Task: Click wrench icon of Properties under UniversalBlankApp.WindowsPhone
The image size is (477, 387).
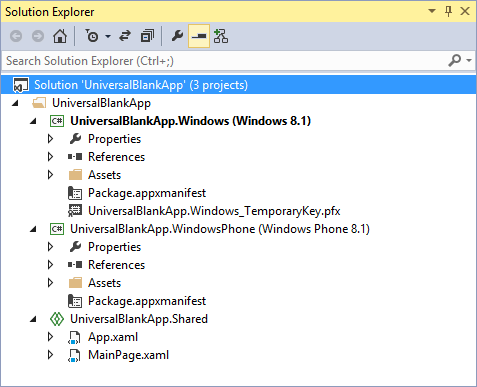Action: [75, 247]
